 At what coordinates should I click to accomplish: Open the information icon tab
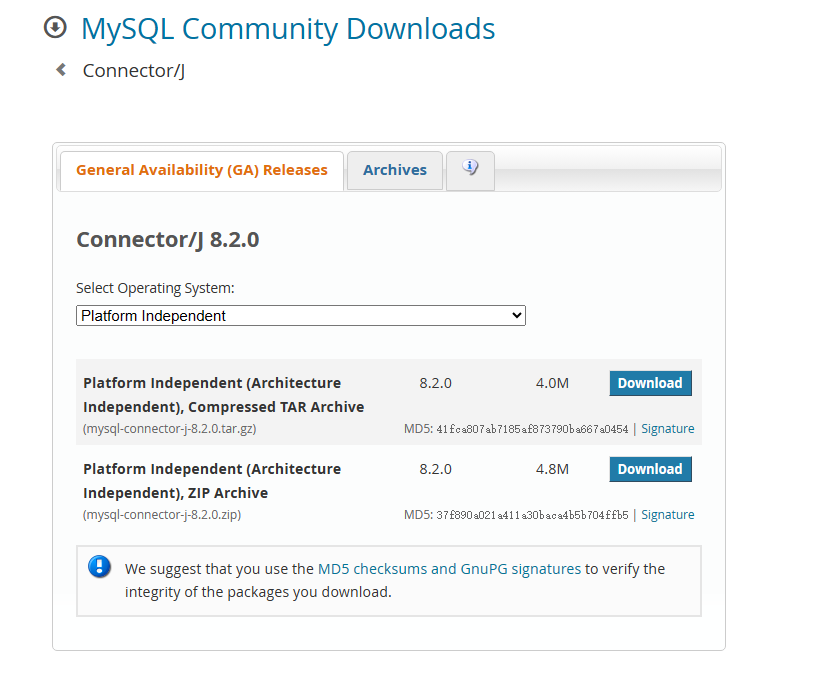pyautogui.click(x=470, y=169)
